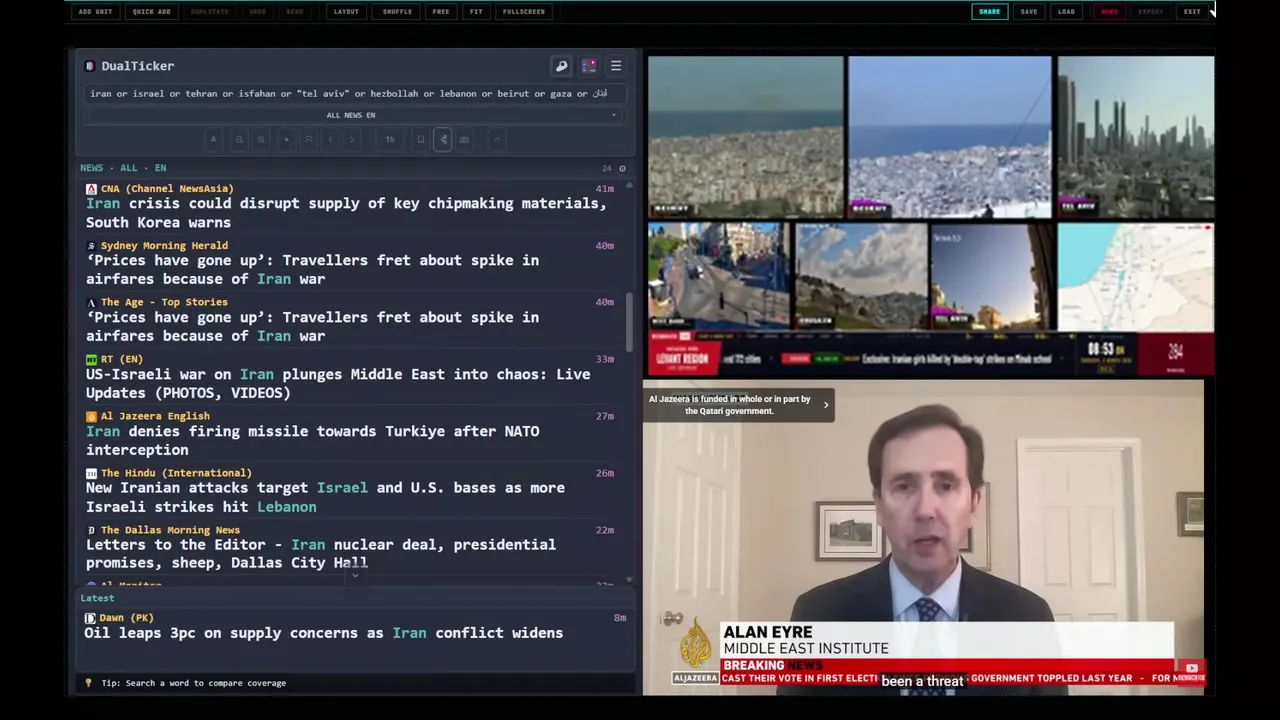
Task: Select the first Beirut coastal webcam thumbnail
Action: click(745, 137)
